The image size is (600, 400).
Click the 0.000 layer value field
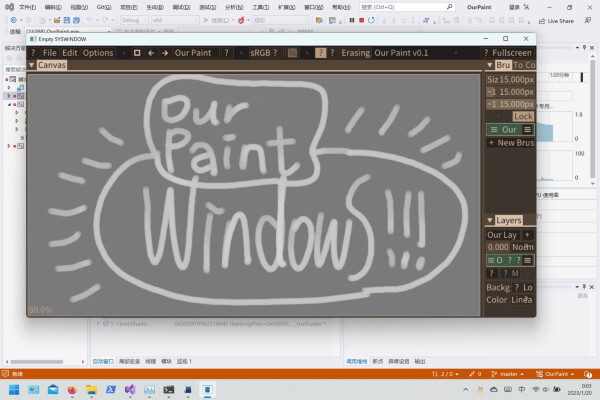[x=498, y=247]
